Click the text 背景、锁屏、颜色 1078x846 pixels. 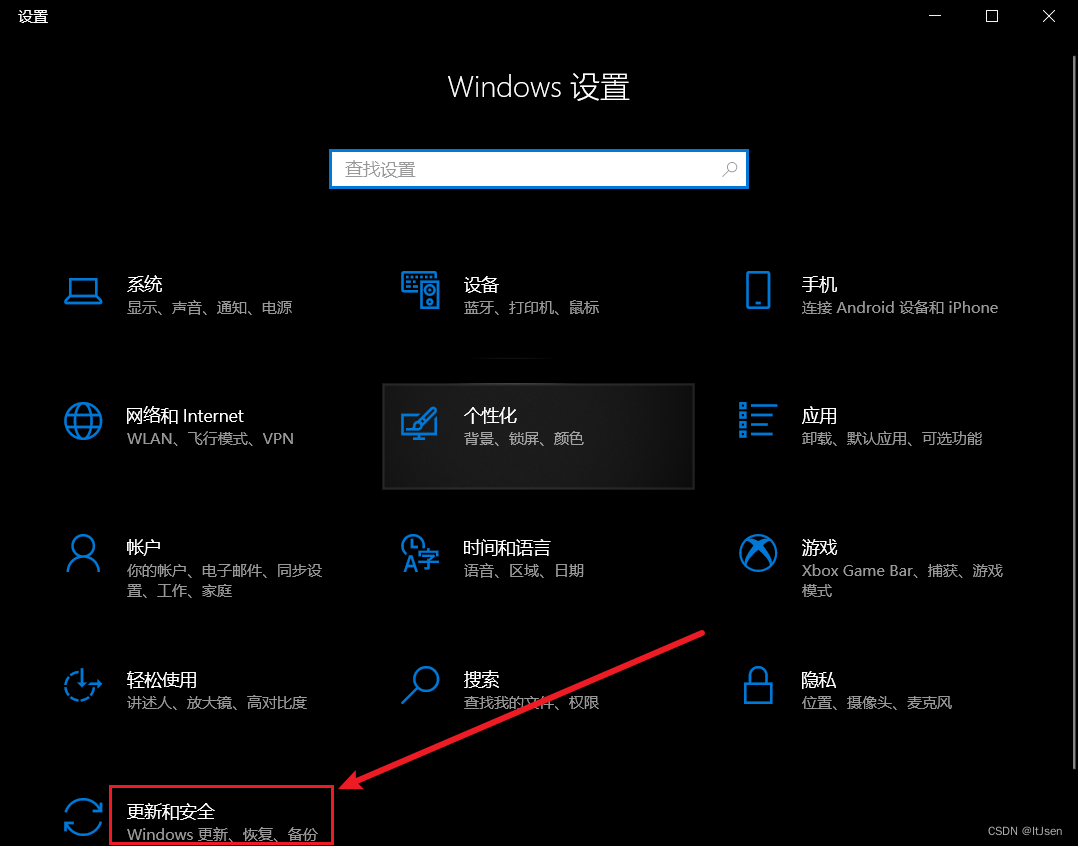coord(524,438)
